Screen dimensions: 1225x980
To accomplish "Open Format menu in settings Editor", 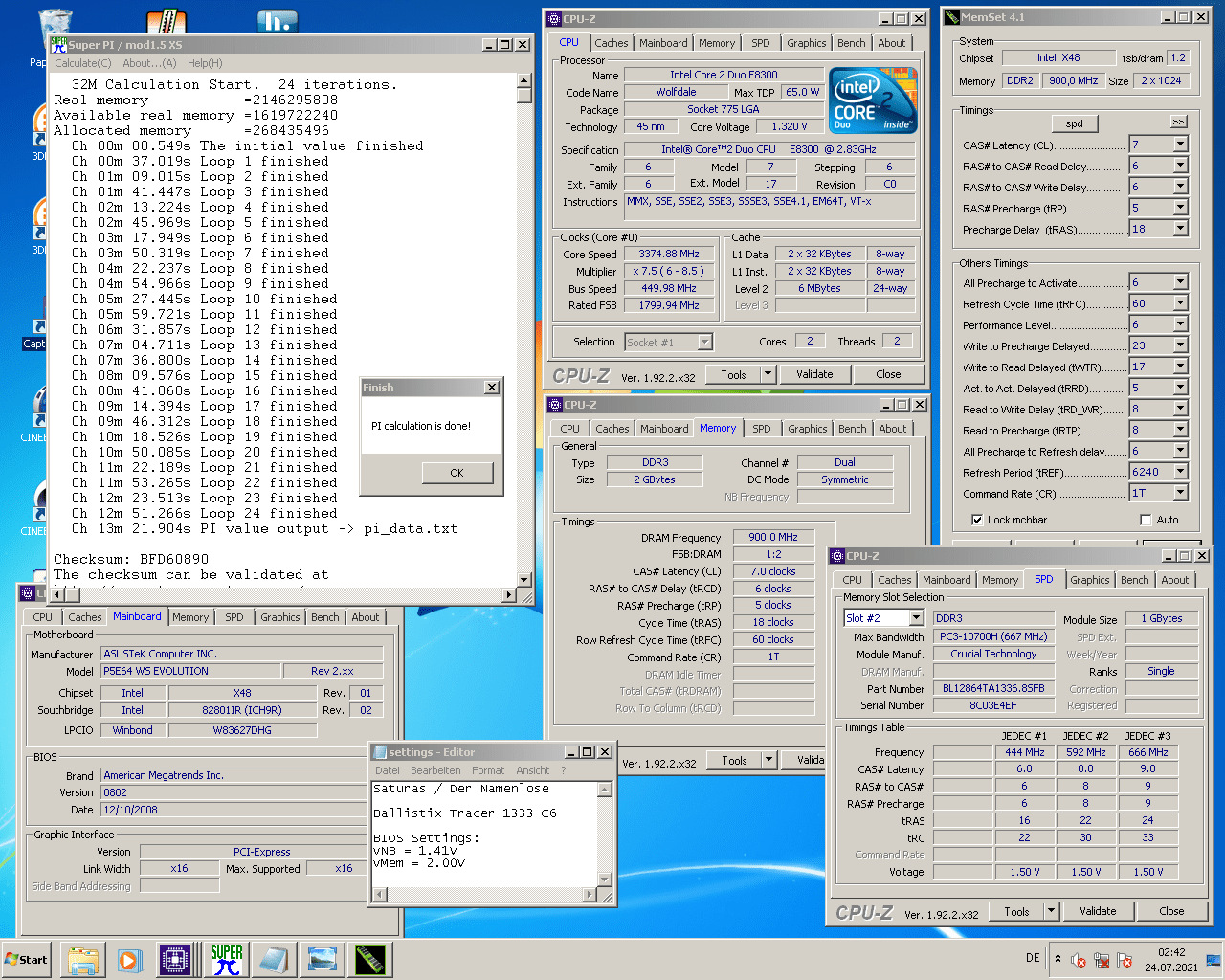I will pos(488,770).
